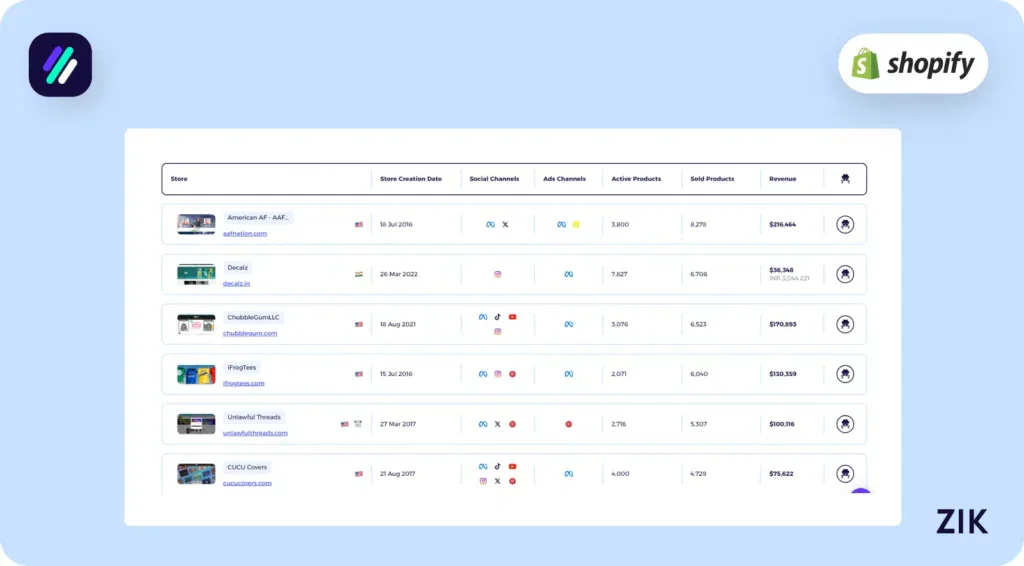
Task: Open Unlawful Threads' Pinterest social icon
Action: pos(513,424)
